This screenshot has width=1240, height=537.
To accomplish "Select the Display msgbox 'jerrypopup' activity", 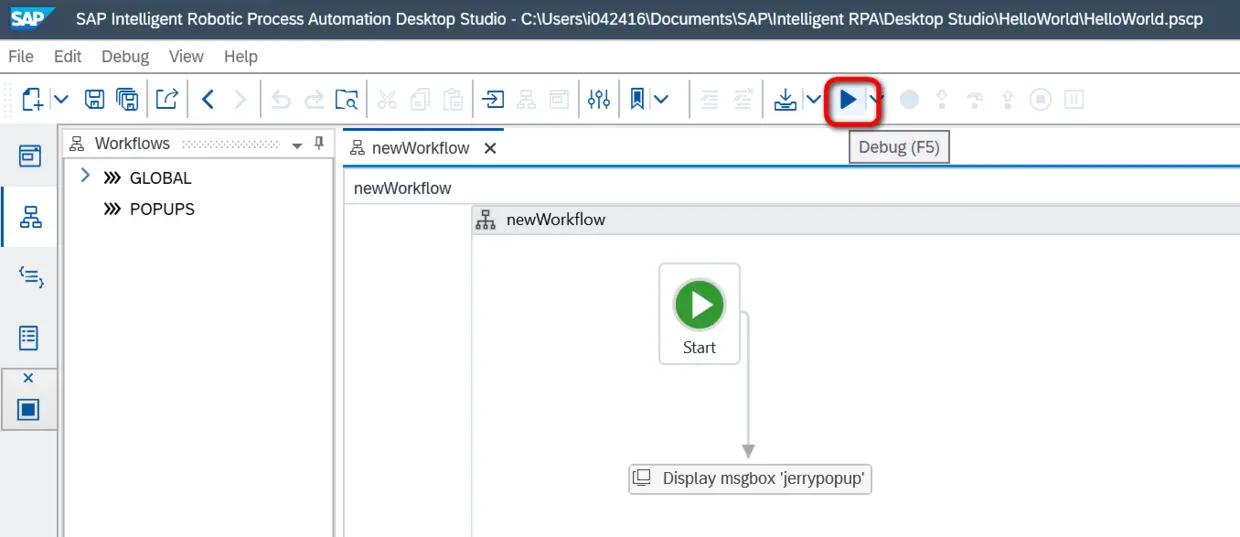I will tap(751, 479).
